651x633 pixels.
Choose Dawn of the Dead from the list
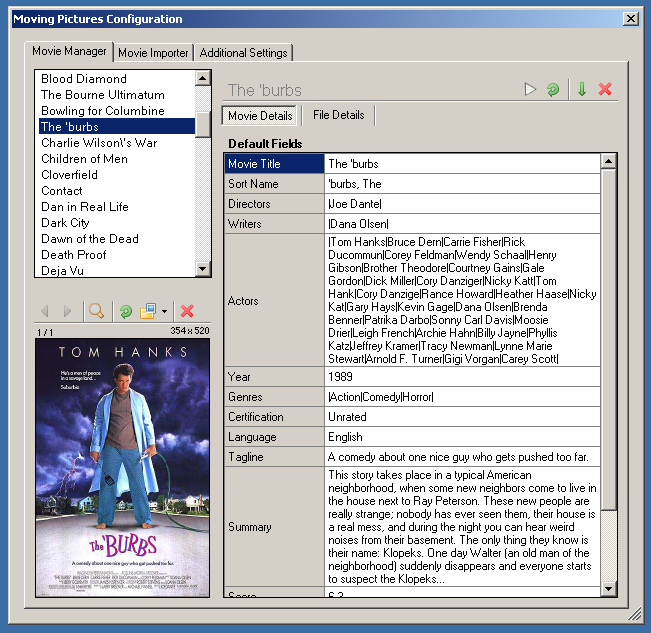89,239
